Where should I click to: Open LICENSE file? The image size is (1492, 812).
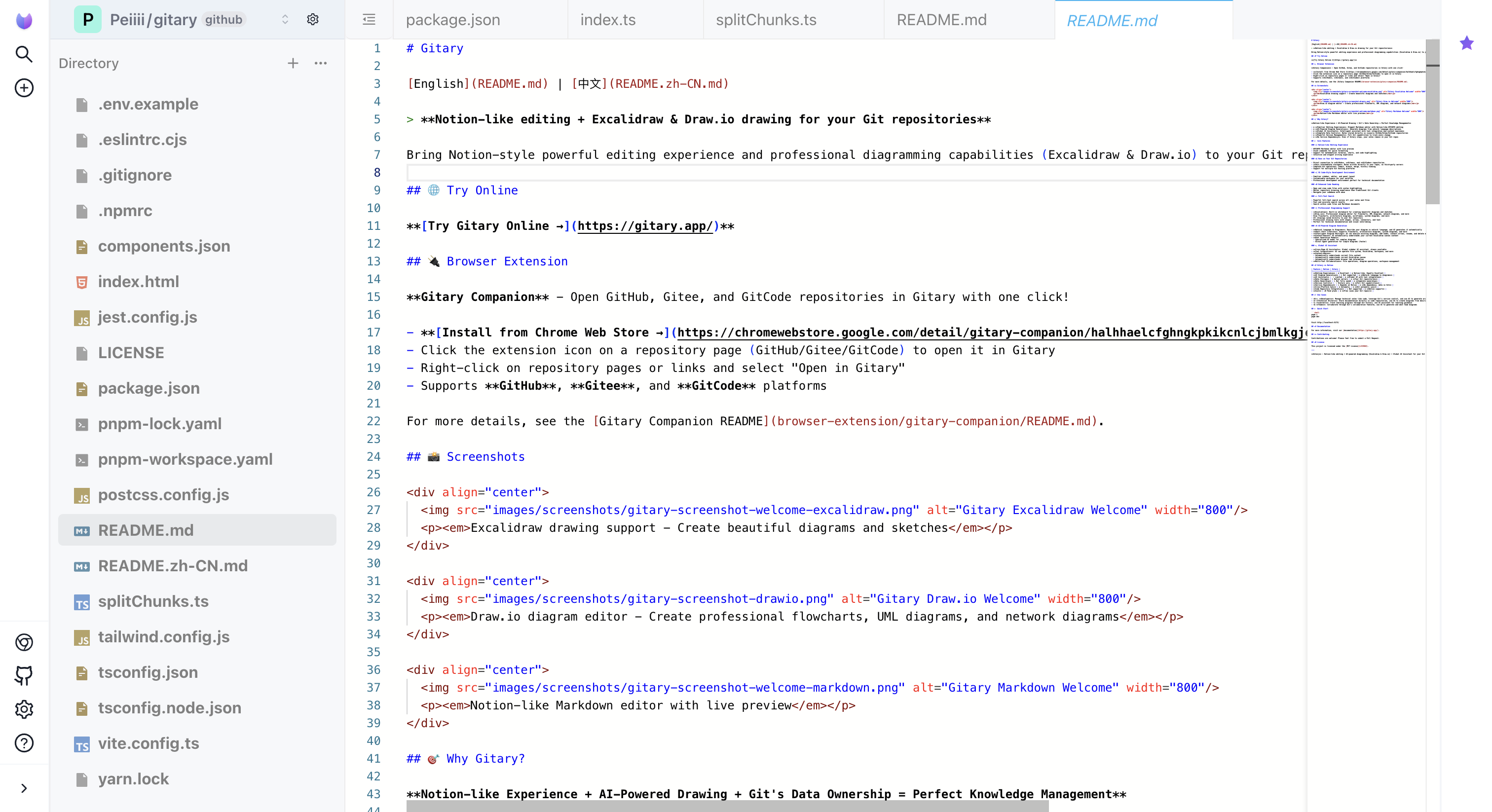[197, 353]
